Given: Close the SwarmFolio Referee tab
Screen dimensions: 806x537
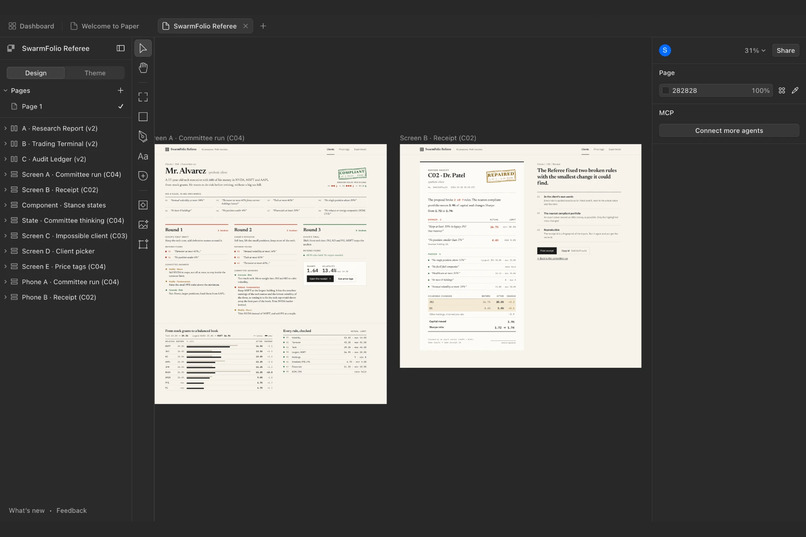Looking at the screenshot, I should click(246, 26).
